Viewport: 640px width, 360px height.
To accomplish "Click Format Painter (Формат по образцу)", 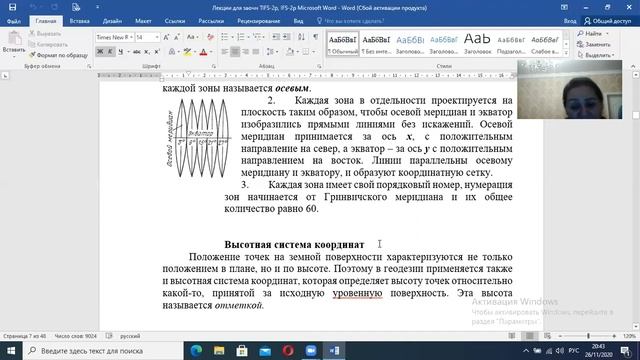I will [x=58, y=55].
